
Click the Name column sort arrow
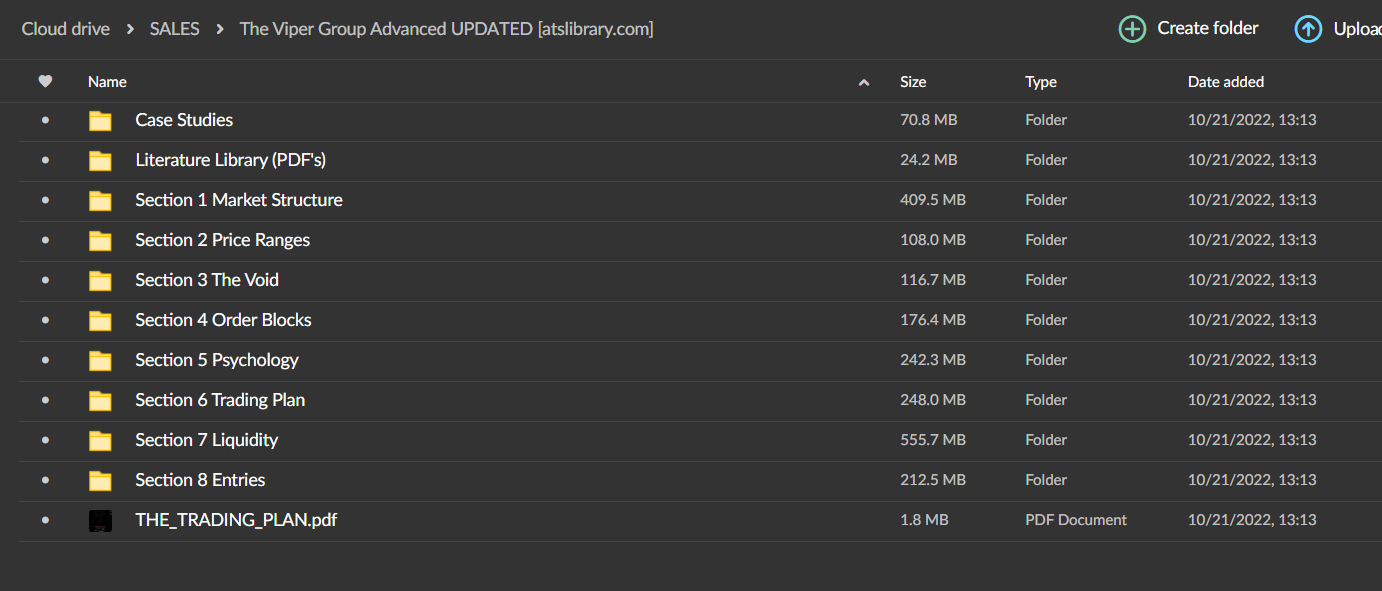click(864, 83)
